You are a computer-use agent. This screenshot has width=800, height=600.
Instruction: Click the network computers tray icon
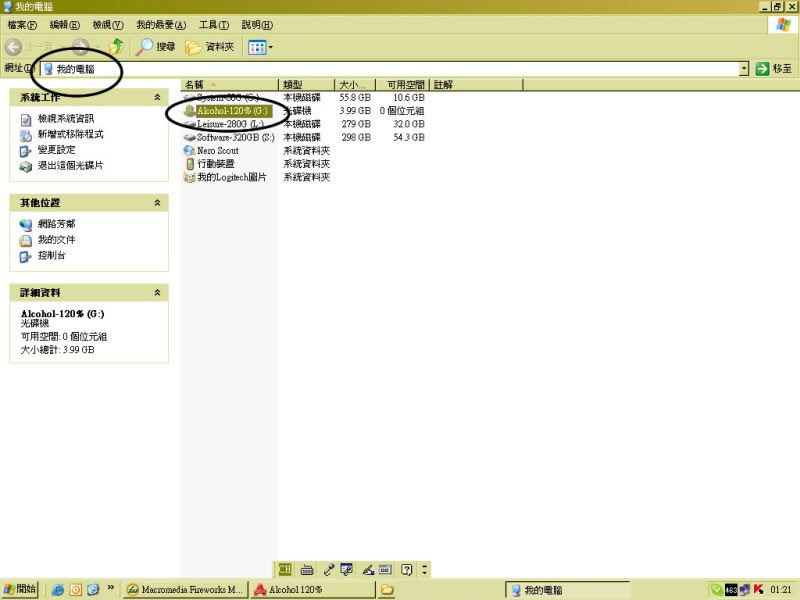(744, 590)
